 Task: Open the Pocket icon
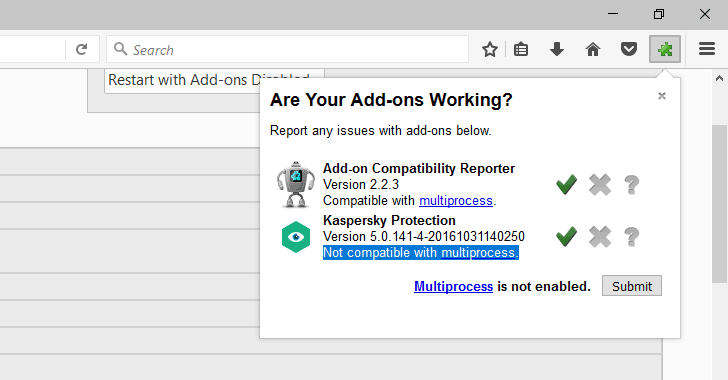(629, 49)
